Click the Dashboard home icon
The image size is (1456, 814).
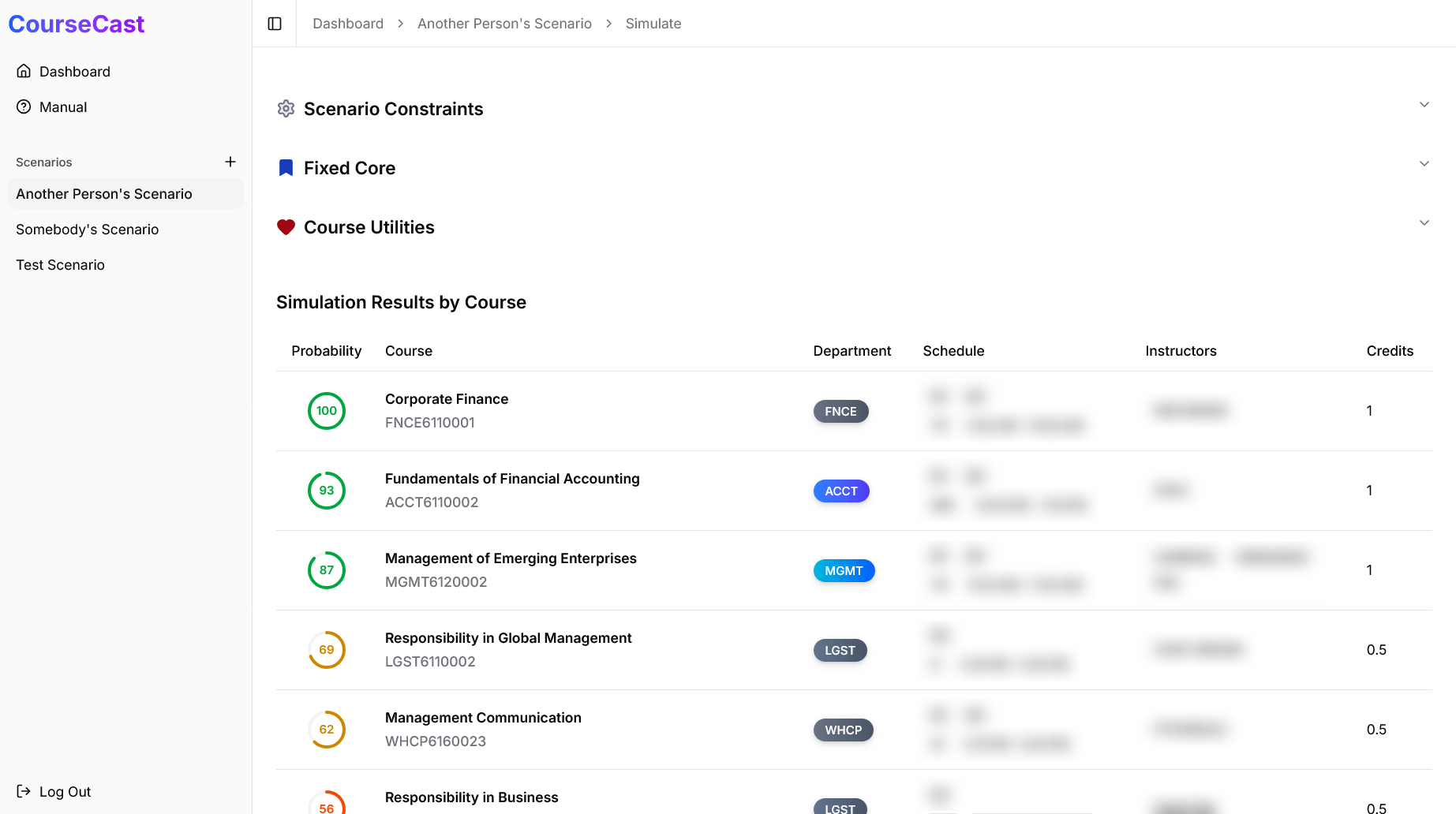click(x=24, y=71)
